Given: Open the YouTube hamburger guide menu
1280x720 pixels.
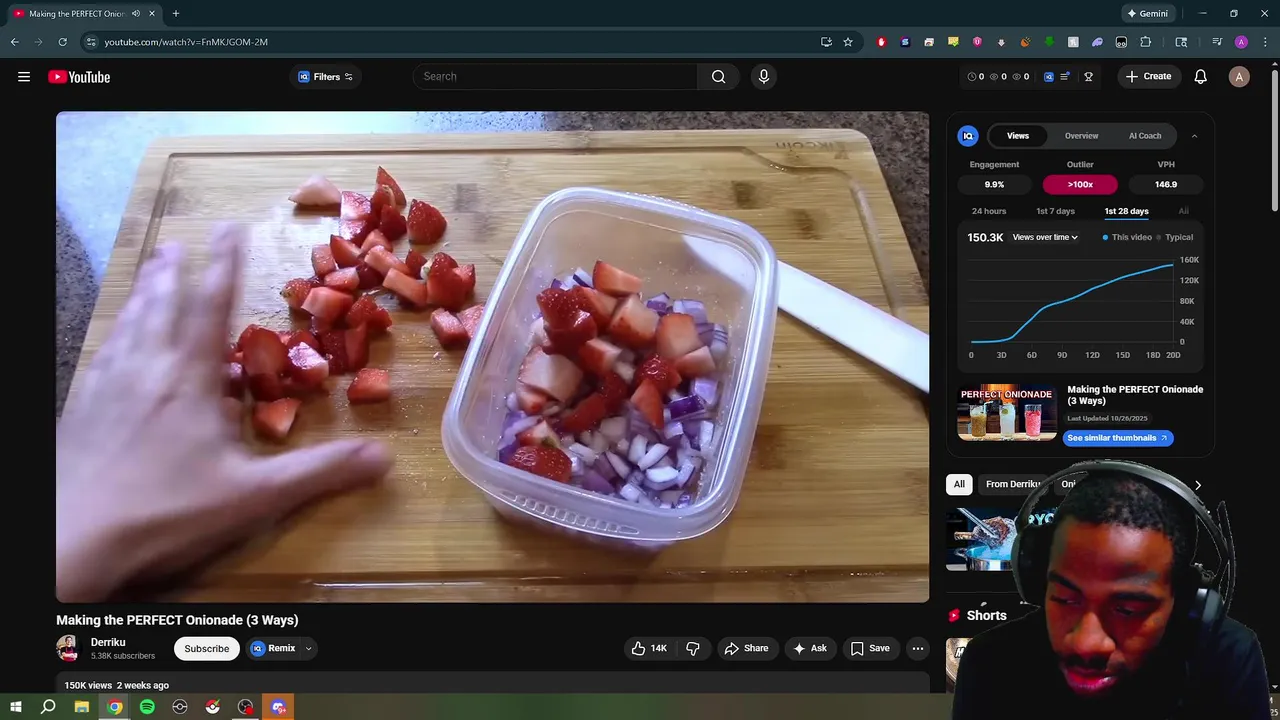Looking at the screenshot, I should click(24, 77).
